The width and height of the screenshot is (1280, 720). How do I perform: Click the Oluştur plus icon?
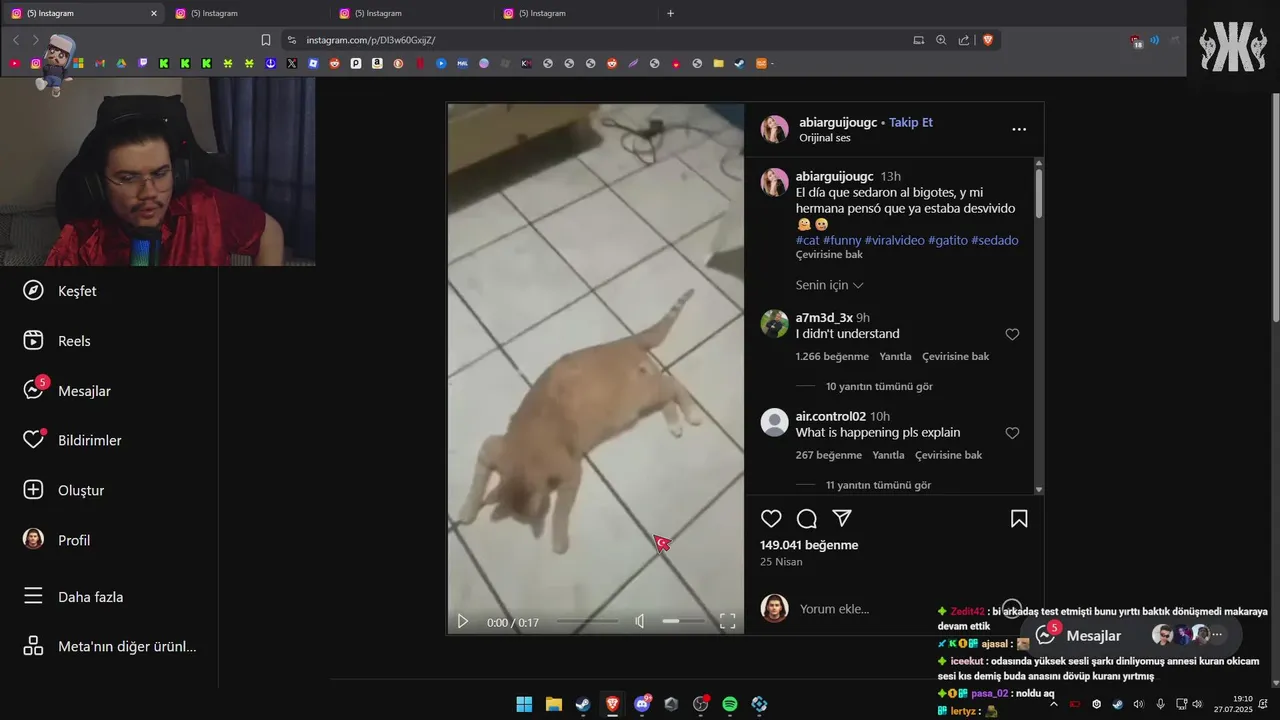tap(33, 490)
